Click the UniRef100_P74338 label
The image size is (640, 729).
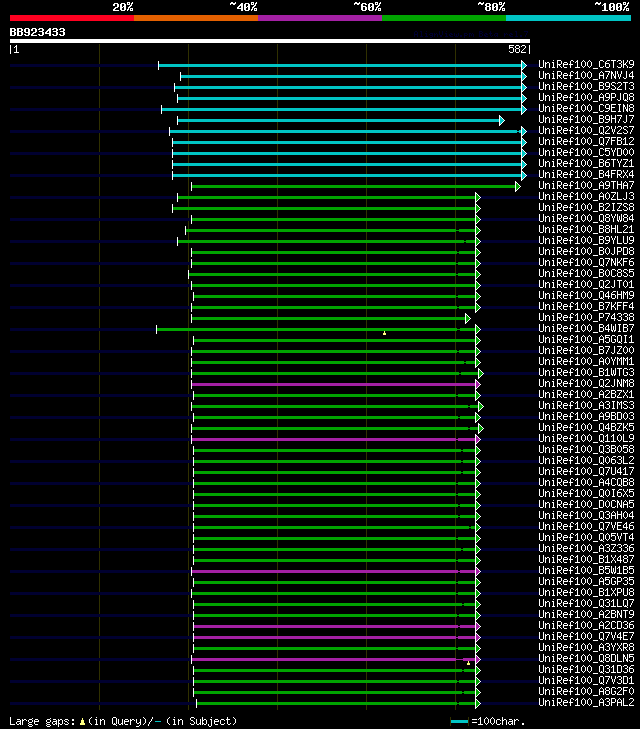point(586,318)
